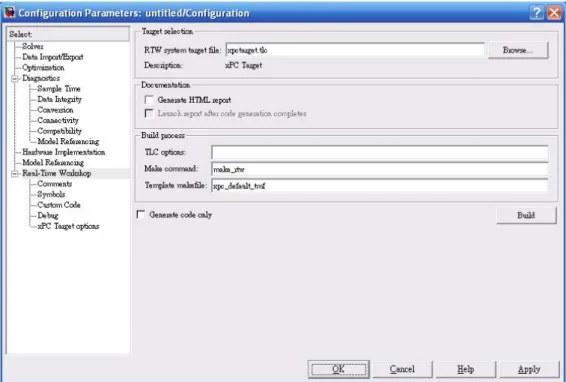Select top-level Model Referencing item
Viewport: 566px width, 382px height.
pyautogui.click(x=53, y=162)
